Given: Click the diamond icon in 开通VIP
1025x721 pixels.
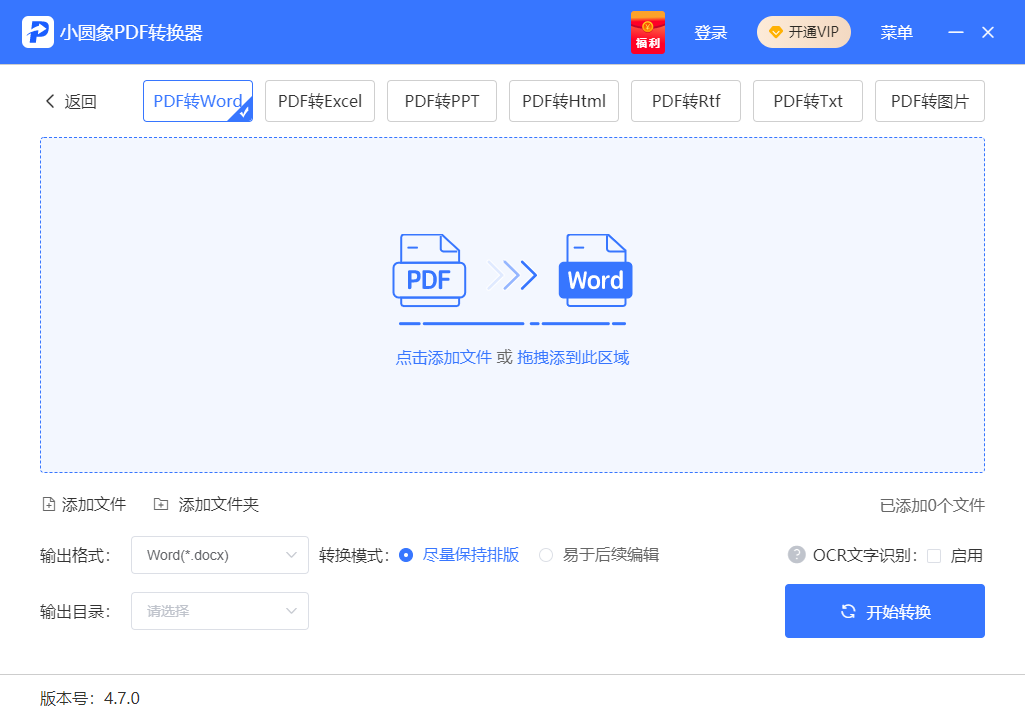Looking at the screenshot, I should [776, 32].
